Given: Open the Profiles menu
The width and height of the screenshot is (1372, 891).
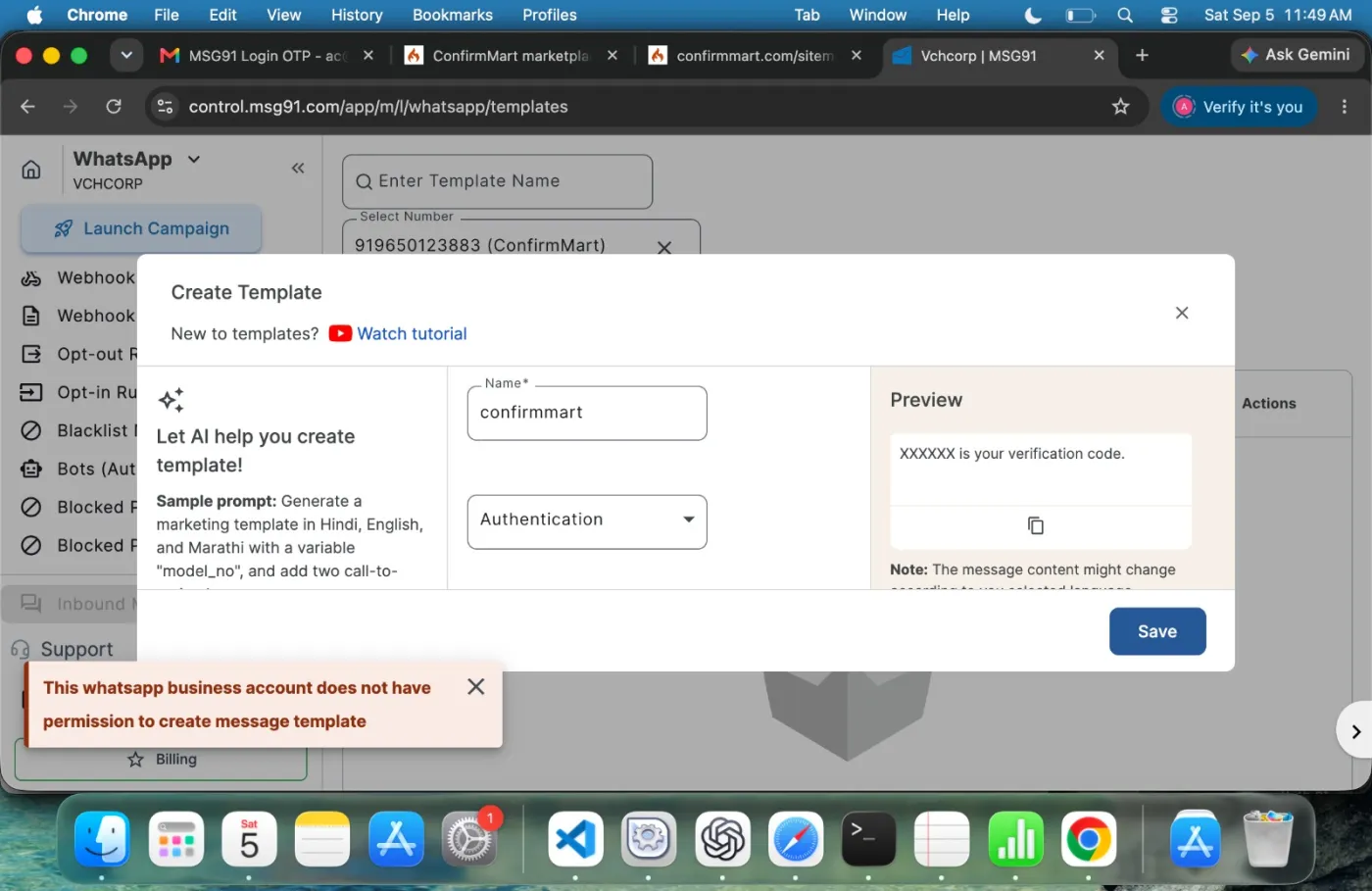Looking at the screenshot, I should [x=550, y=15].
